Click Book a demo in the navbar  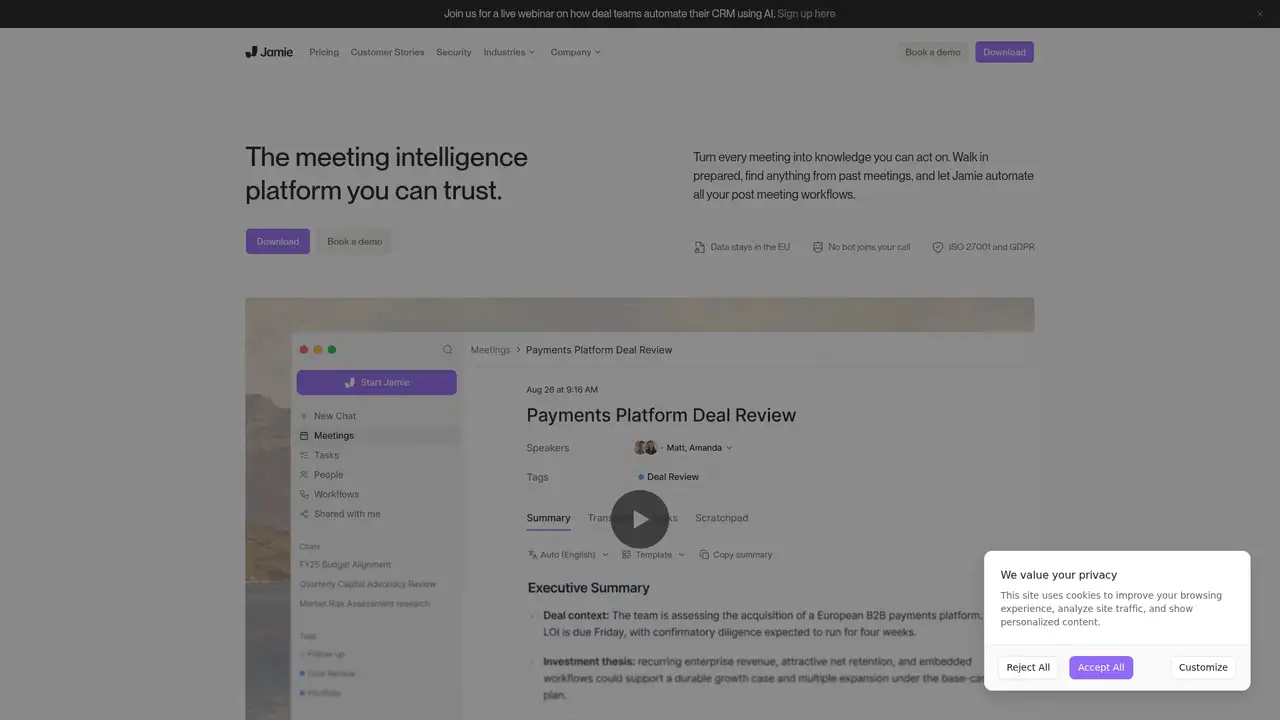(x=933, y=52)
